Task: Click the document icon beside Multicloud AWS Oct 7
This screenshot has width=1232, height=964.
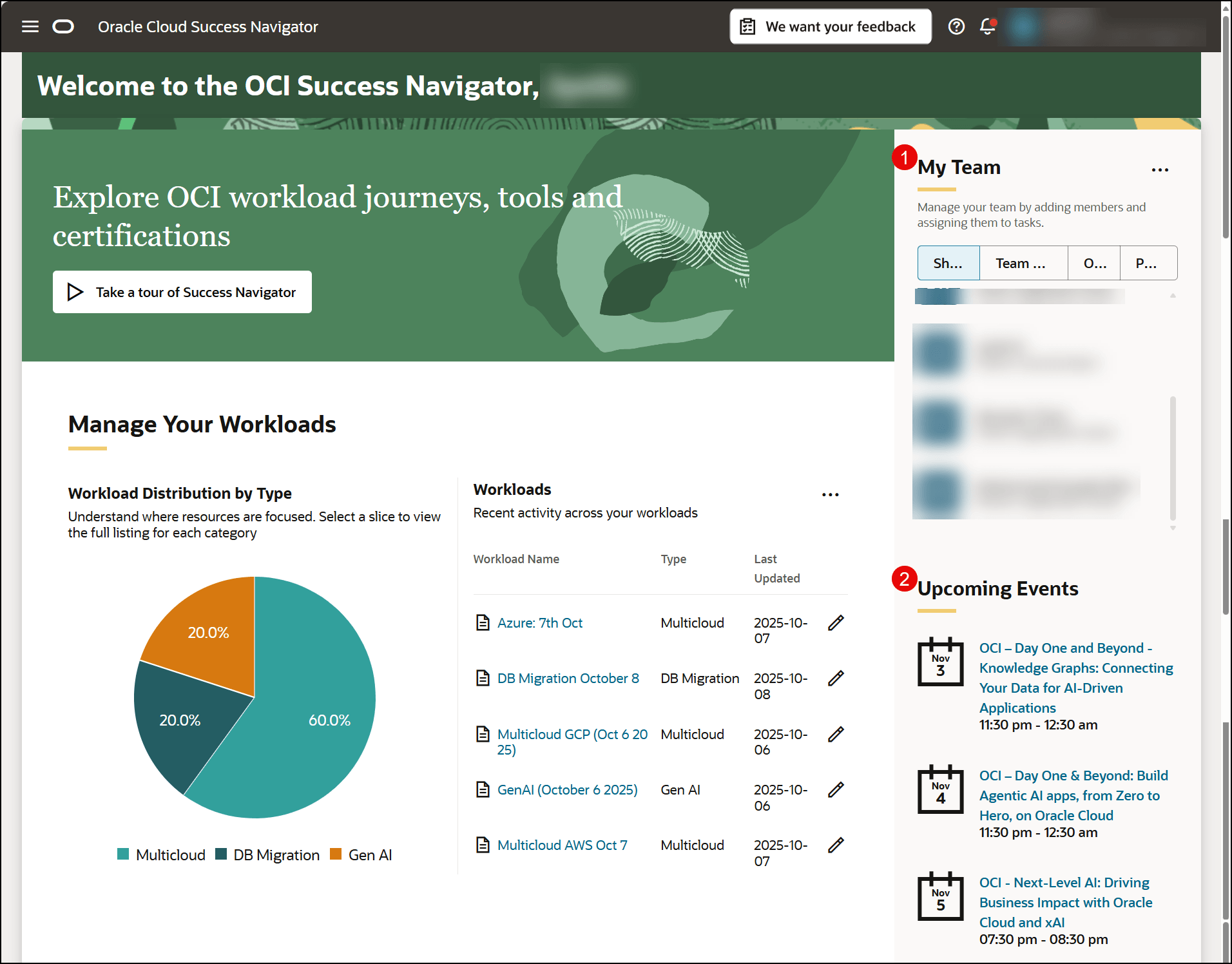Action: pos(483,845)
